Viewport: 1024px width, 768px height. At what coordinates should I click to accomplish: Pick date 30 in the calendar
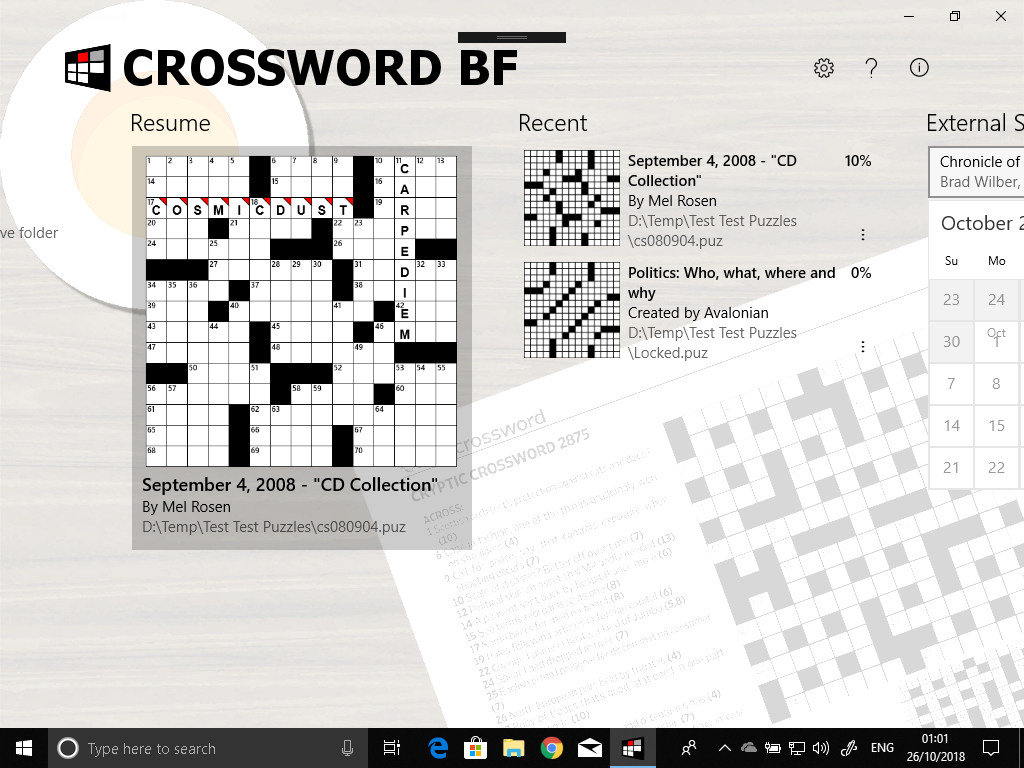952,342
